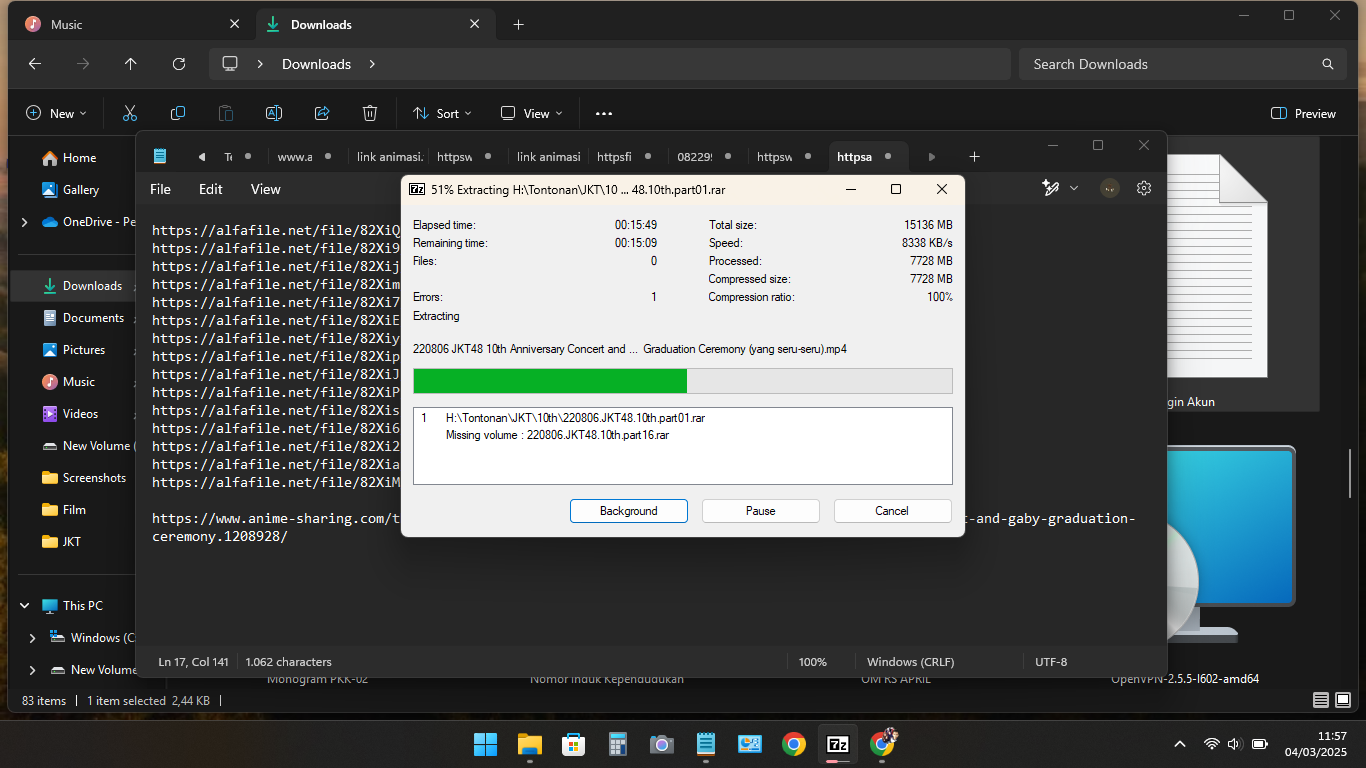
Task: Cancel the 7-Zip extraction
Action: click(x=892, y=511)
